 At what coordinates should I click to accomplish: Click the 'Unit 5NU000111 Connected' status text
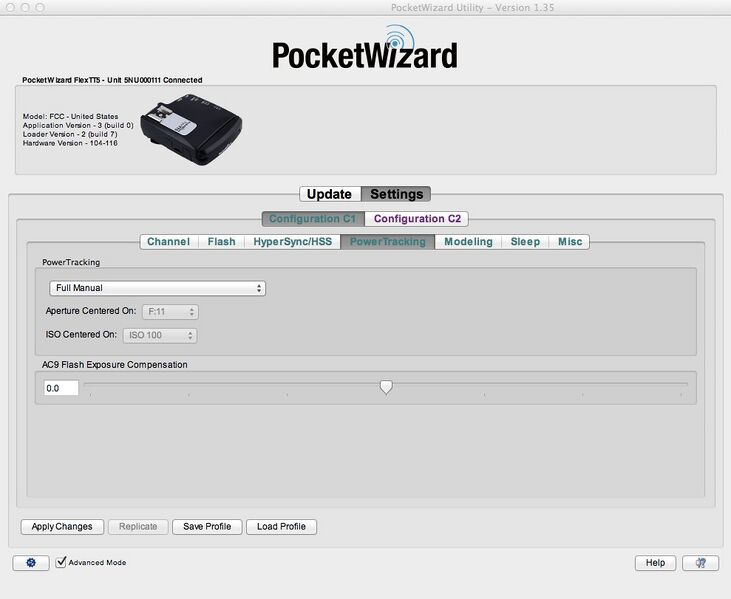pyautogui.click(x=155, y=80)
